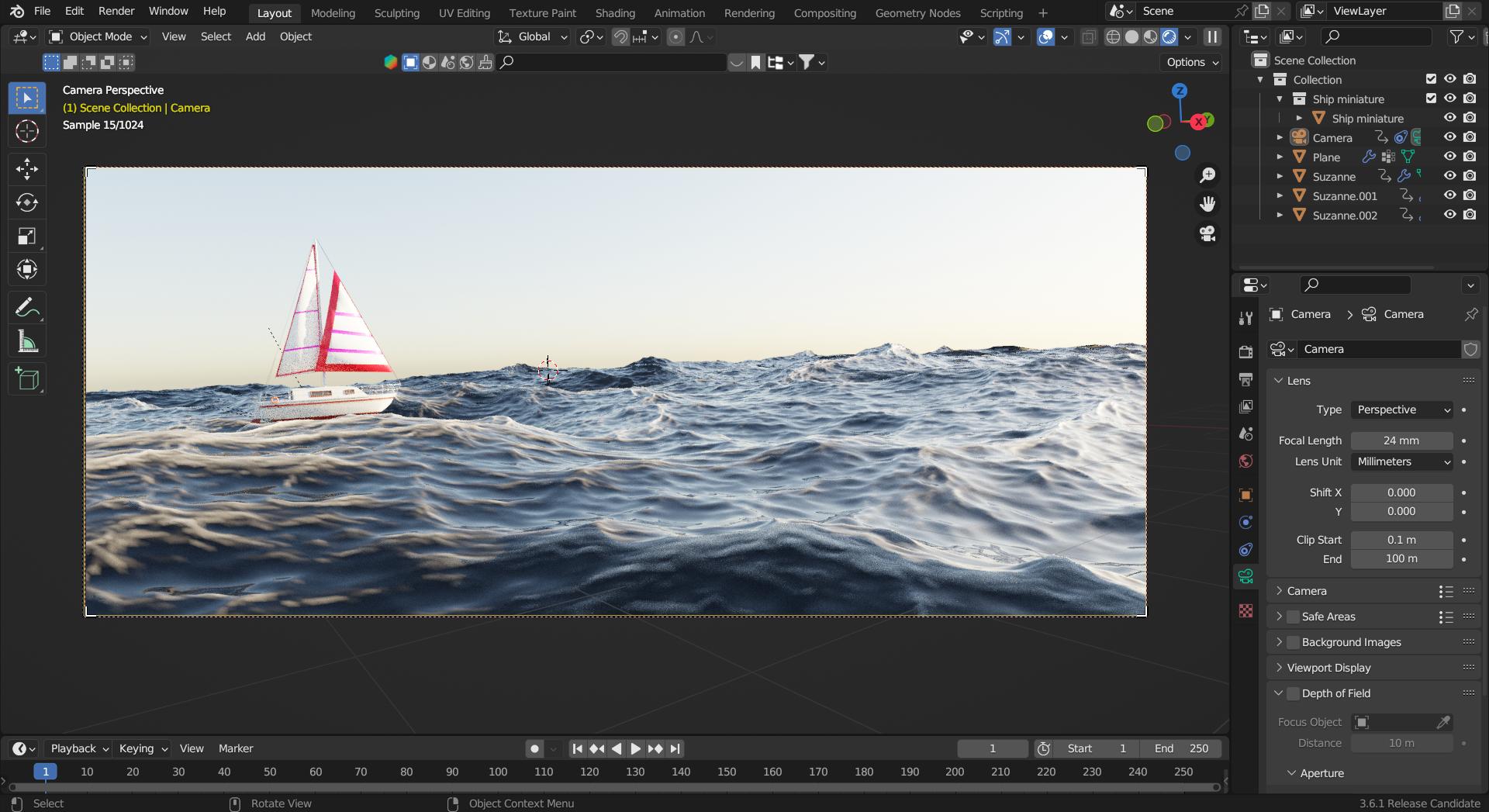The height and width of the screenshot is (812, 1489).
Task: Open the Physics properties tab
Action: [1246, 523]
